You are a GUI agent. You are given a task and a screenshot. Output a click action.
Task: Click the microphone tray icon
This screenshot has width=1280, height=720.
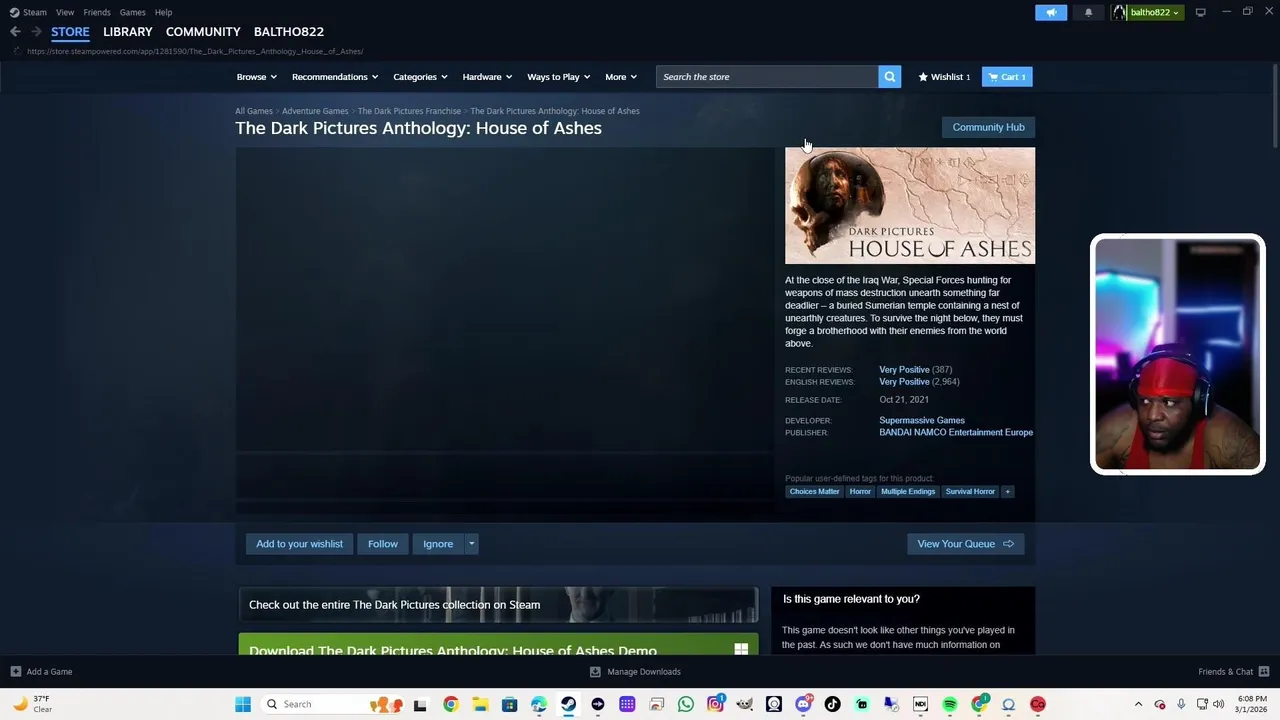1181,704
